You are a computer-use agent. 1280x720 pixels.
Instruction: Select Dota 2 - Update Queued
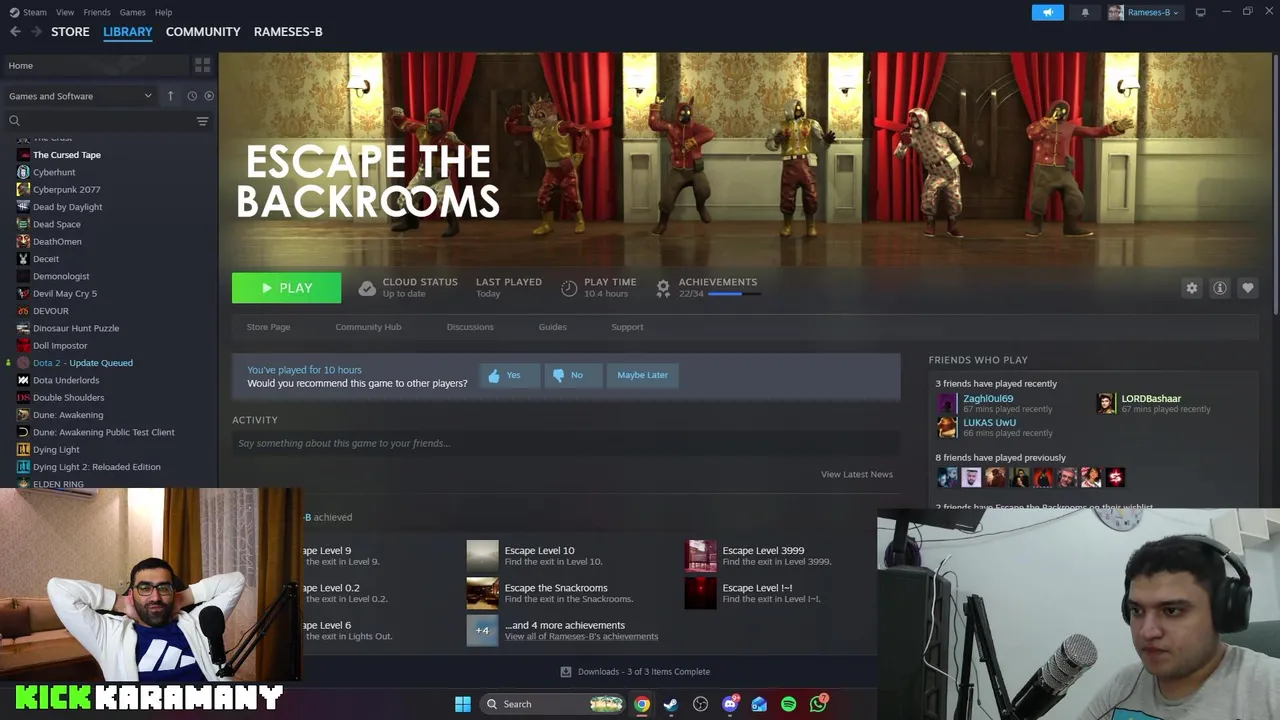pos(82,363)
